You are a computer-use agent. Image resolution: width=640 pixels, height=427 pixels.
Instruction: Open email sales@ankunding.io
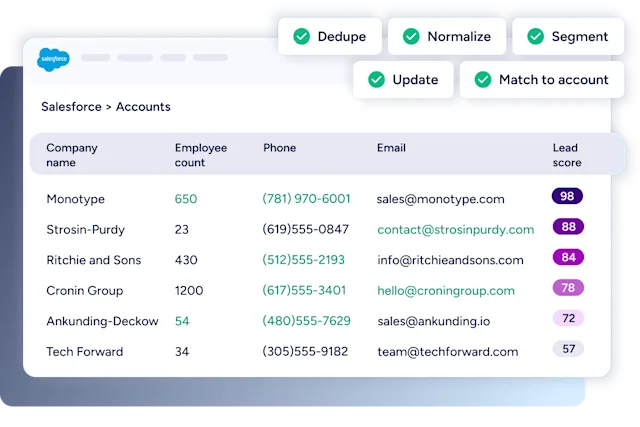[433, 321]
